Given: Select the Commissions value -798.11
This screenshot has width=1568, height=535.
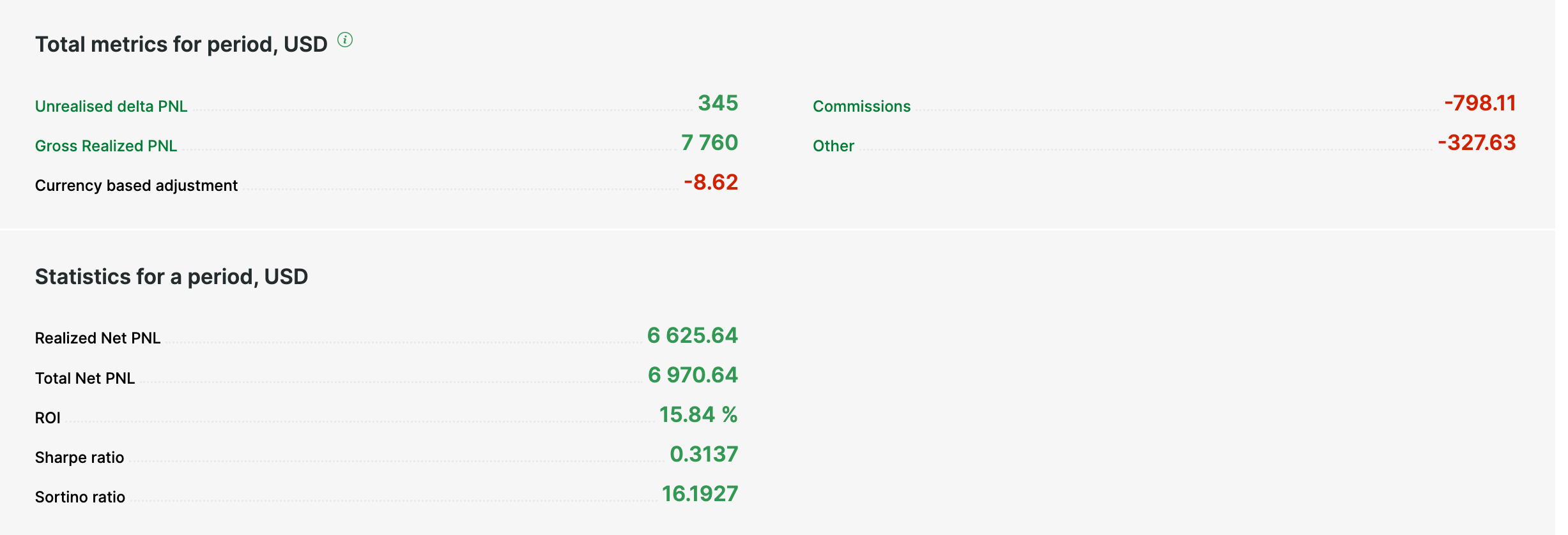Looking at the screenshot, I should pyautogui.click(x=1480, y=103).
